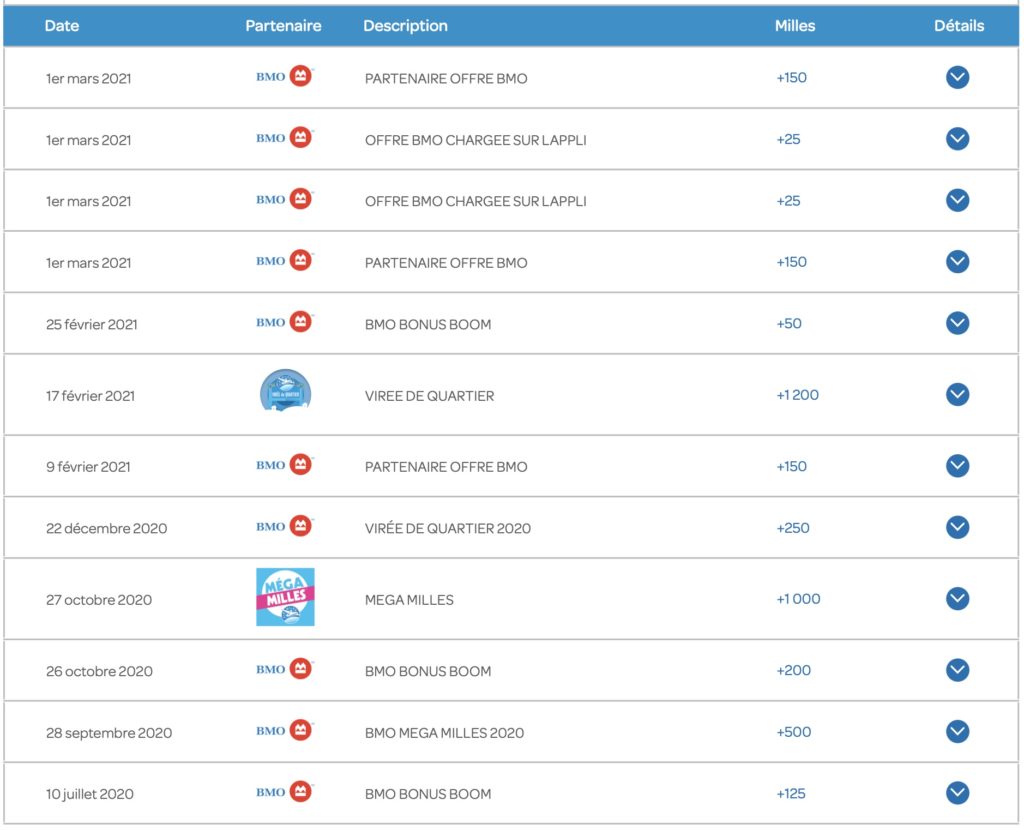Click BMO logo in 28 septembre 2020 row
The image size is (1024, 830).
(x=285, y=731)
